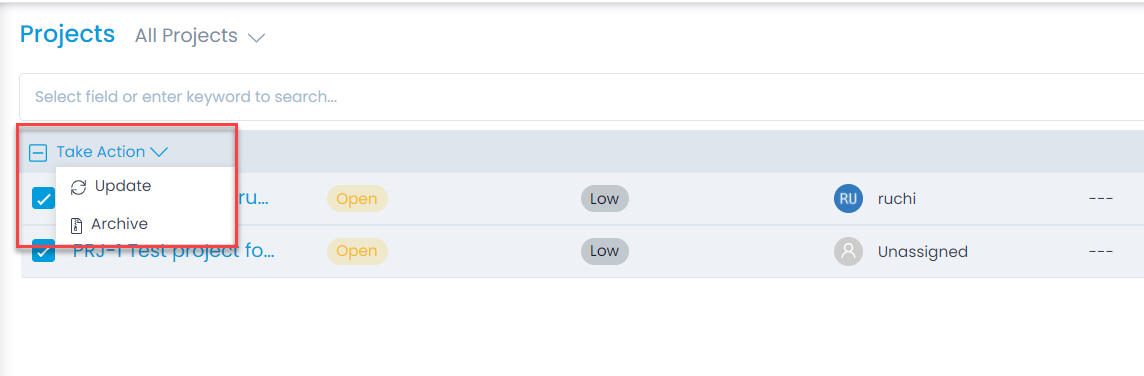The height and width of the screenshot is (376, 1144).
Task: Click the Low priority badge in first row
Action: click(x=604, y=198)
